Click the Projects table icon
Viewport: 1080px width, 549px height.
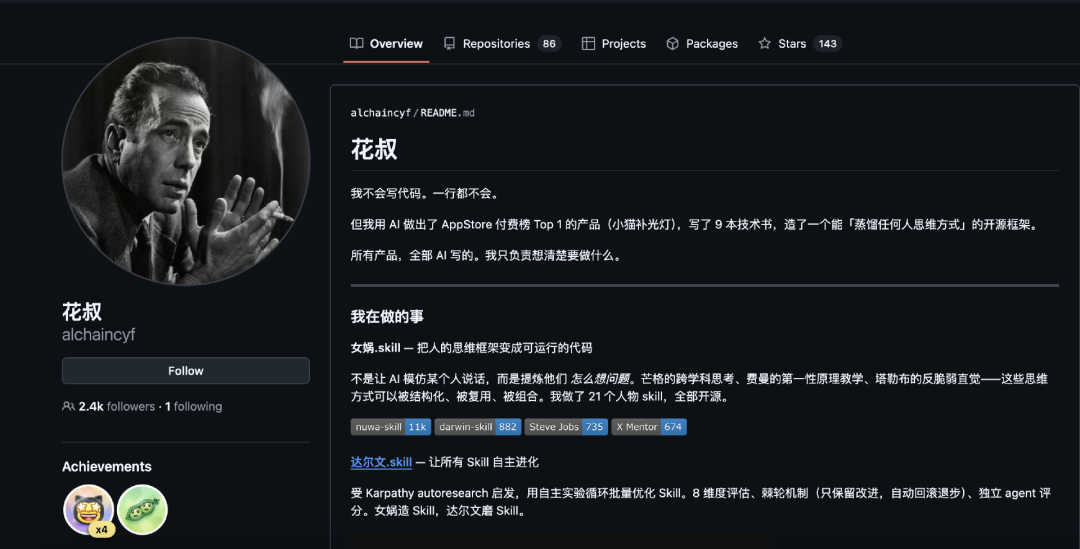(588, 43)
